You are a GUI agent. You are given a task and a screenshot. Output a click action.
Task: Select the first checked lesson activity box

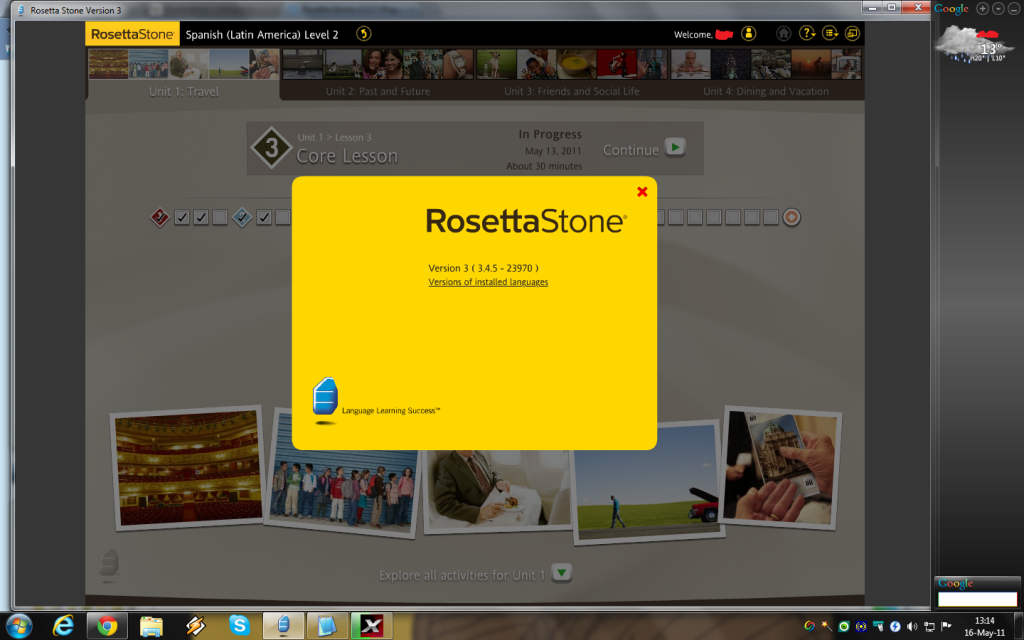click(x=182, y=217)
